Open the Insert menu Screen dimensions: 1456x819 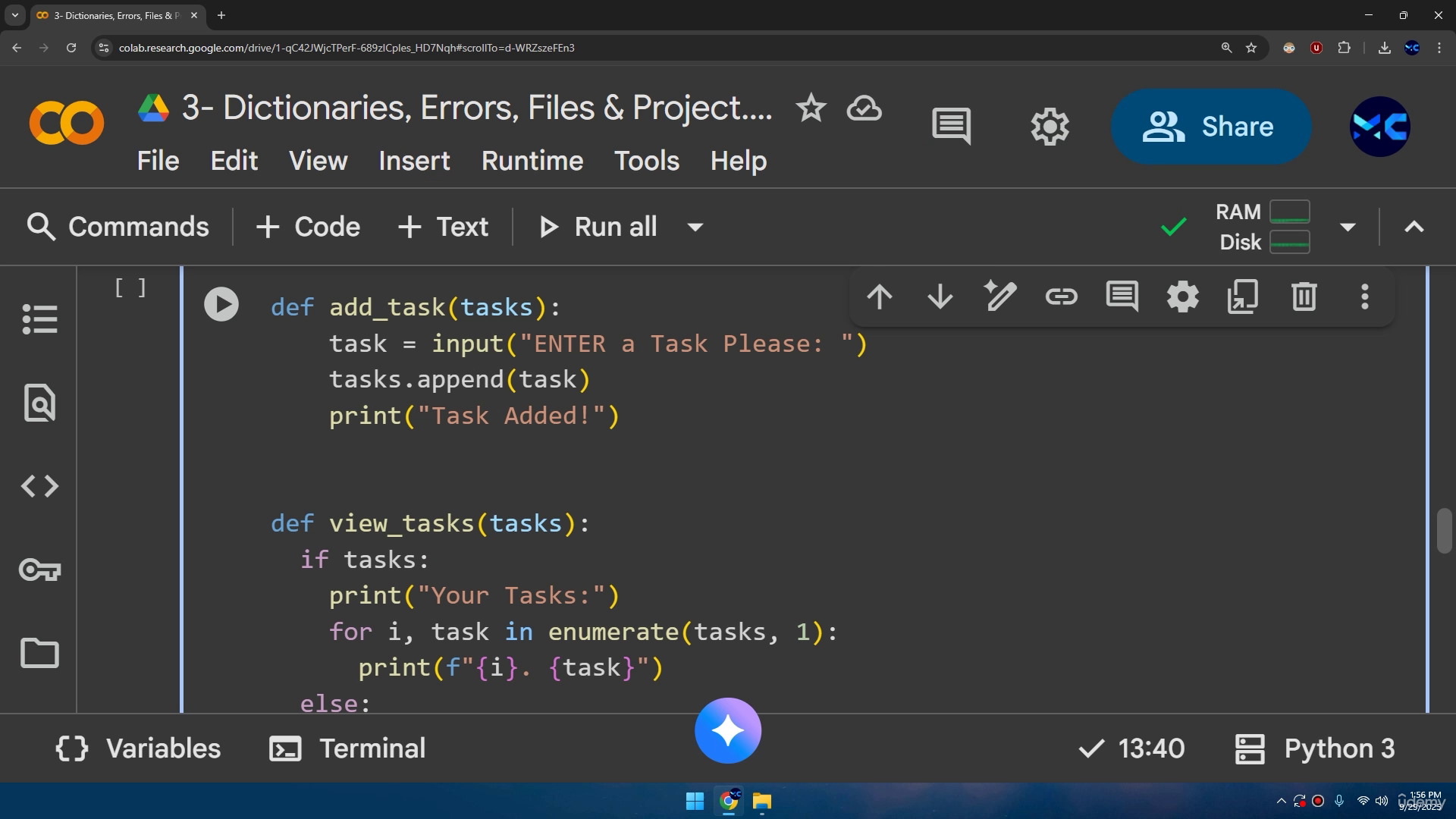[414, 161]
